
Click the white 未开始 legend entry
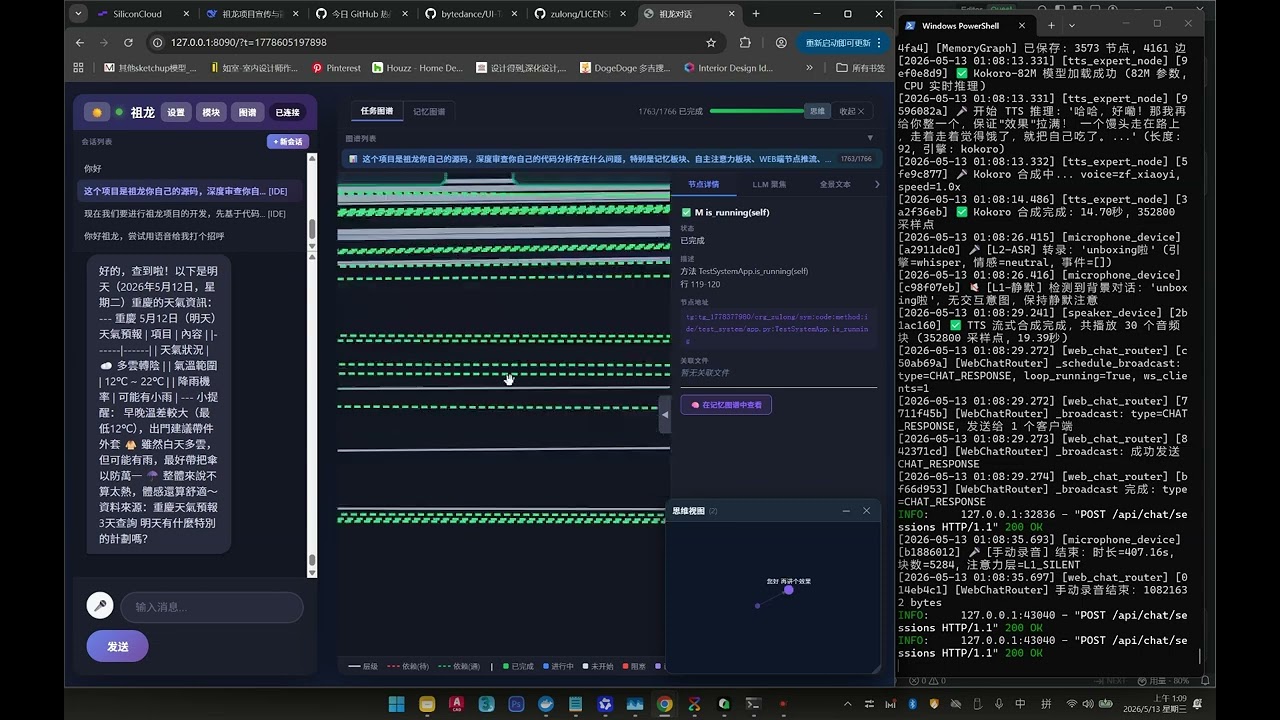598,666
